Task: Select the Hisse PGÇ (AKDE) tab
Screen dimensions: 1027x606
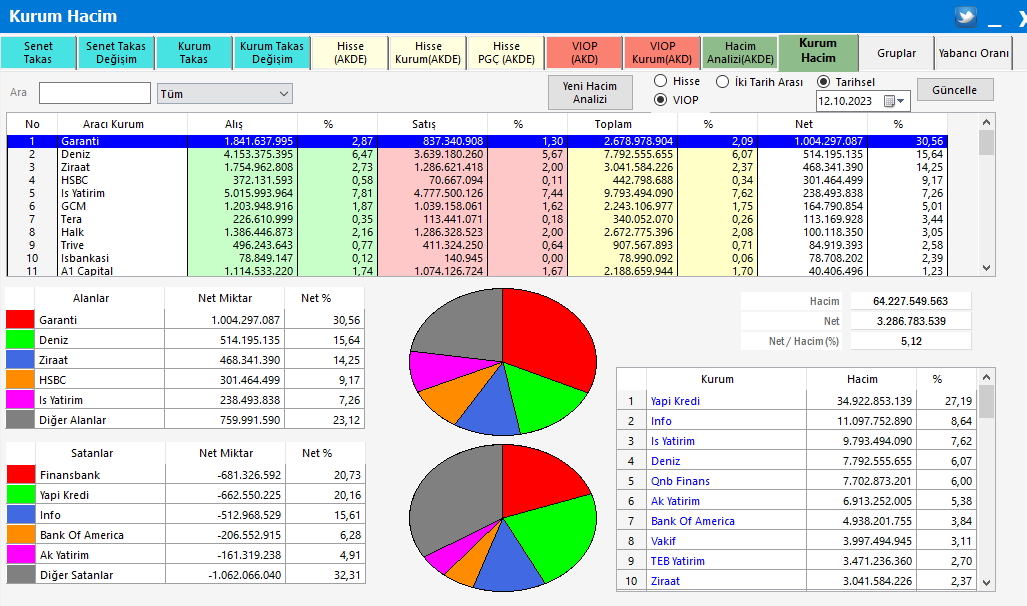Action: (x=506, y=52)
